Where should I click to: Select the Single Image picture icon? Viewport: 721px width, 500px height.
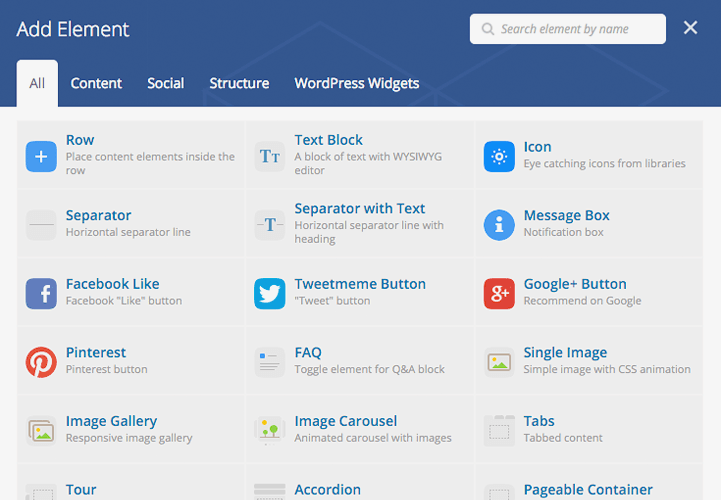click(x=499, y=362)
